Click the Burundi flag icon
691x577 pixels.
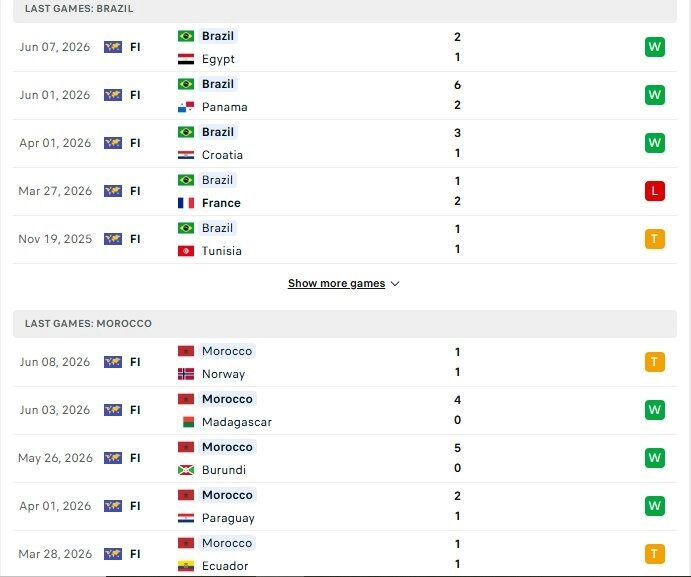[x=186, y=470]
